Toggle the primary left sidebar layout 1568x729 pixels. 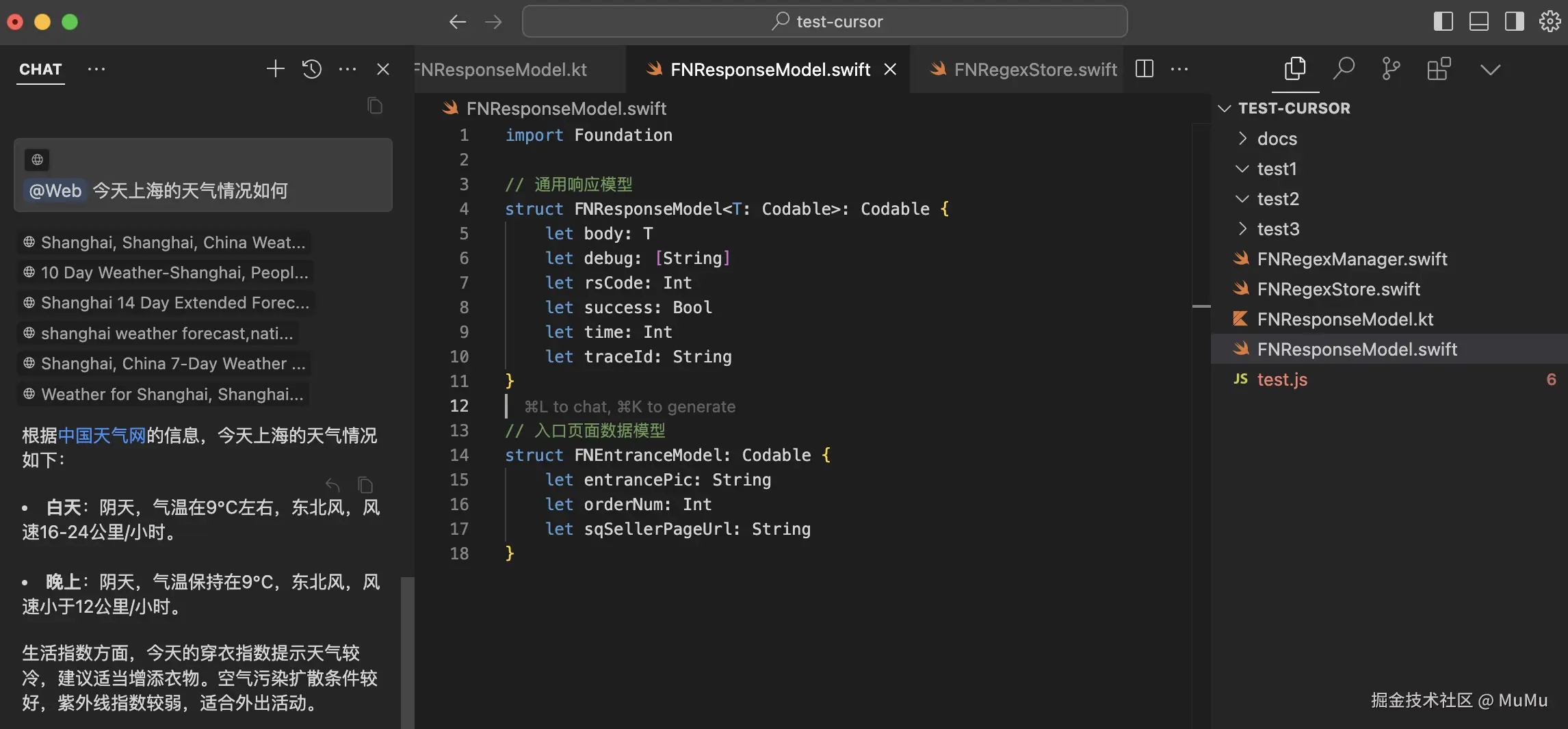coord(1443,22)
